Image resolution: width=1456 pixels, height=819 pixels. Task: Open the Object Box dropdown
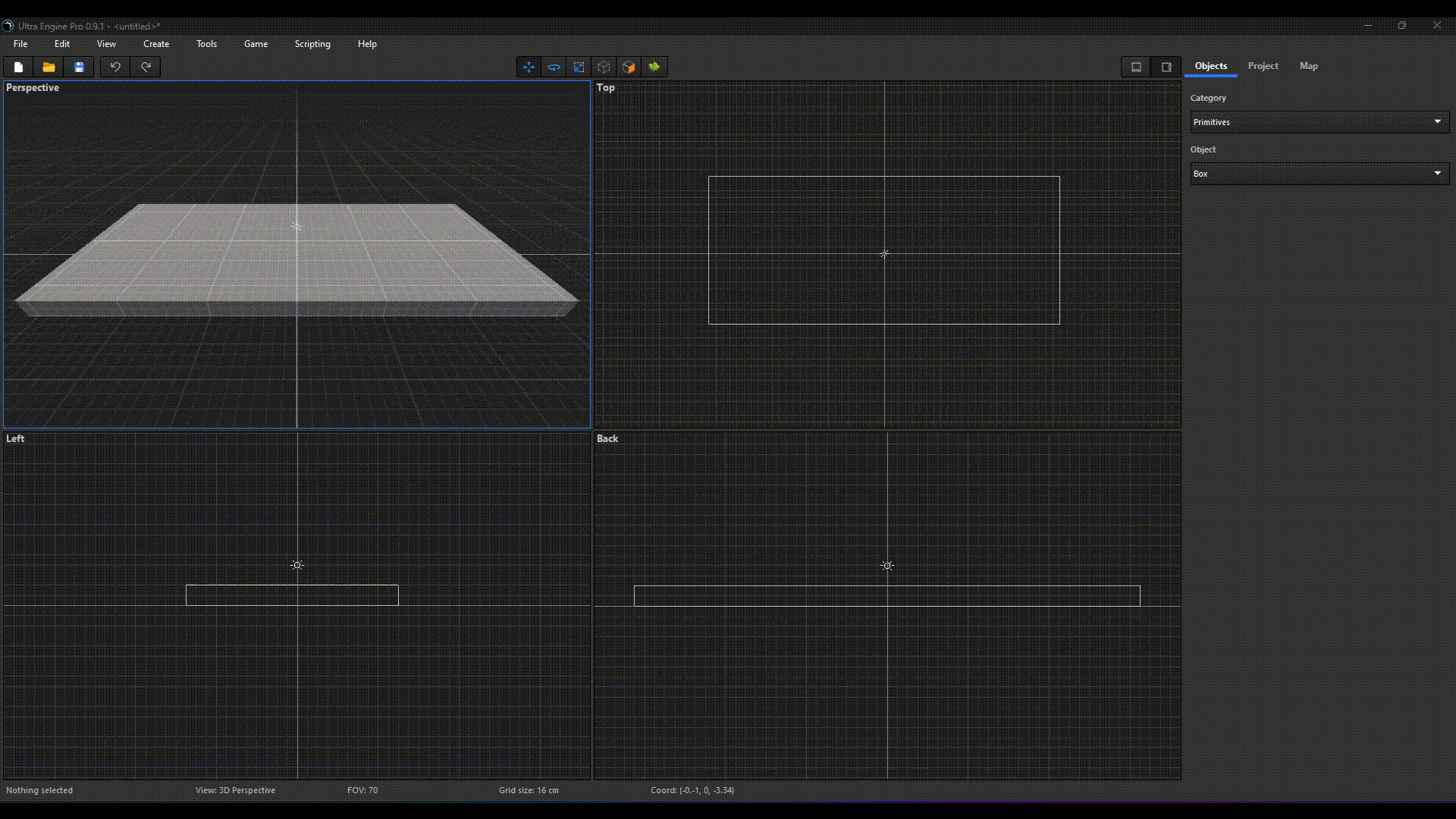[x=1319, y=174]
